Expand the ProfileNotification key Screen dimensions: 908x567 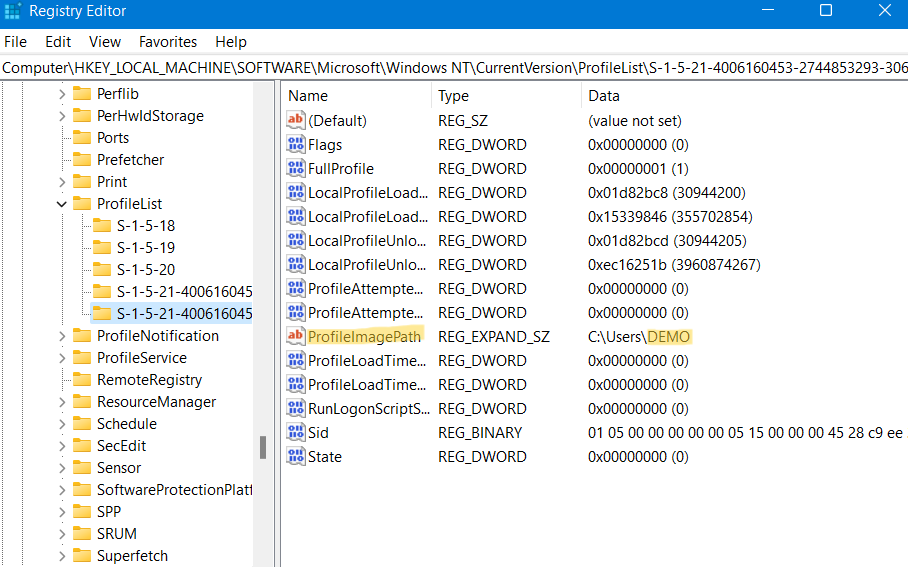tap(62, 336)
